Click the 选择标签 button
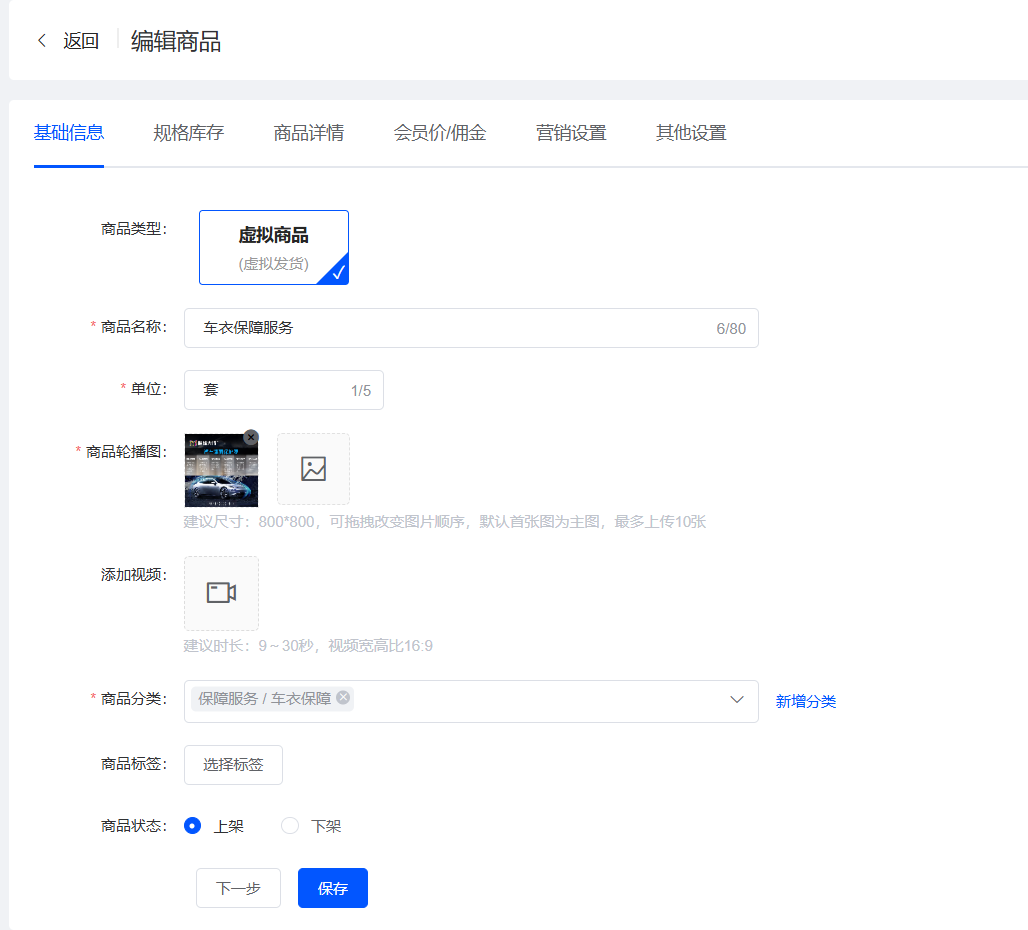The width and height of the screenshot is (1028, 930). coord(233,765)
